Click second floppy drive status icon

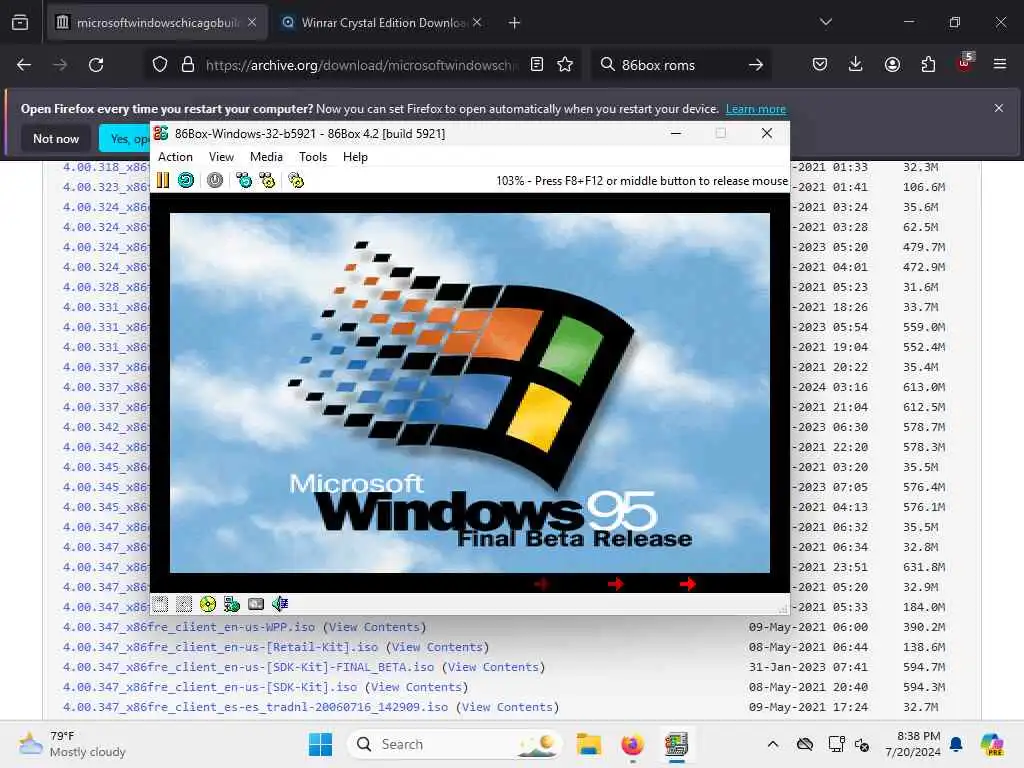[184, 604]
